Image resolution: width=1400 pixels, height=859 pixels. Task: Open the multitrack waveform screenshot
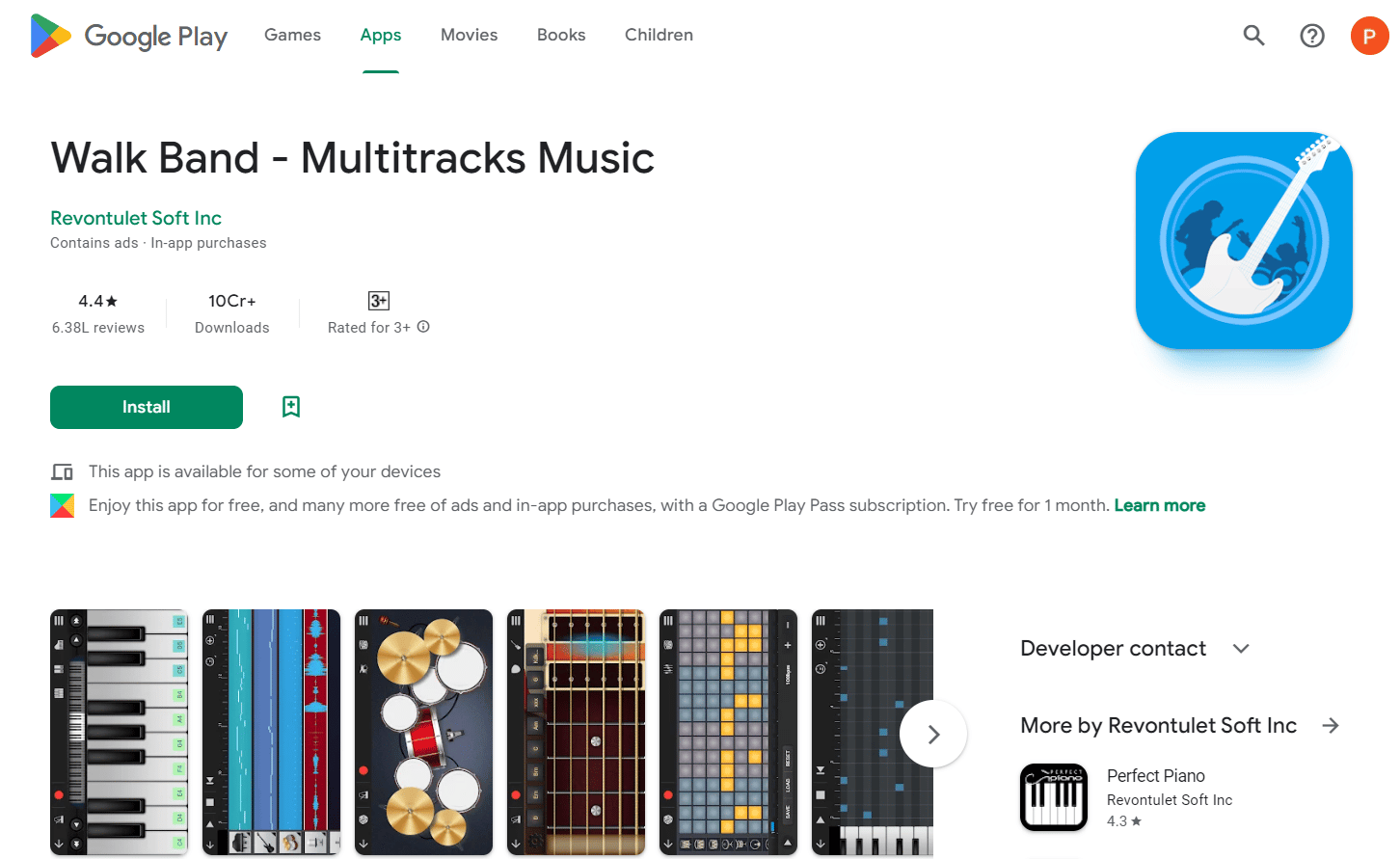click(x=271, y=732)
